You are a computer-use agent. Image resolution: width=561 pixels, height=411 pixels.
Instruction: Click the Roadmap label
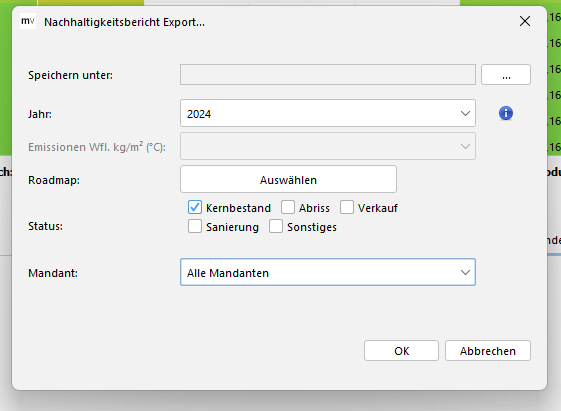point(54,180)
